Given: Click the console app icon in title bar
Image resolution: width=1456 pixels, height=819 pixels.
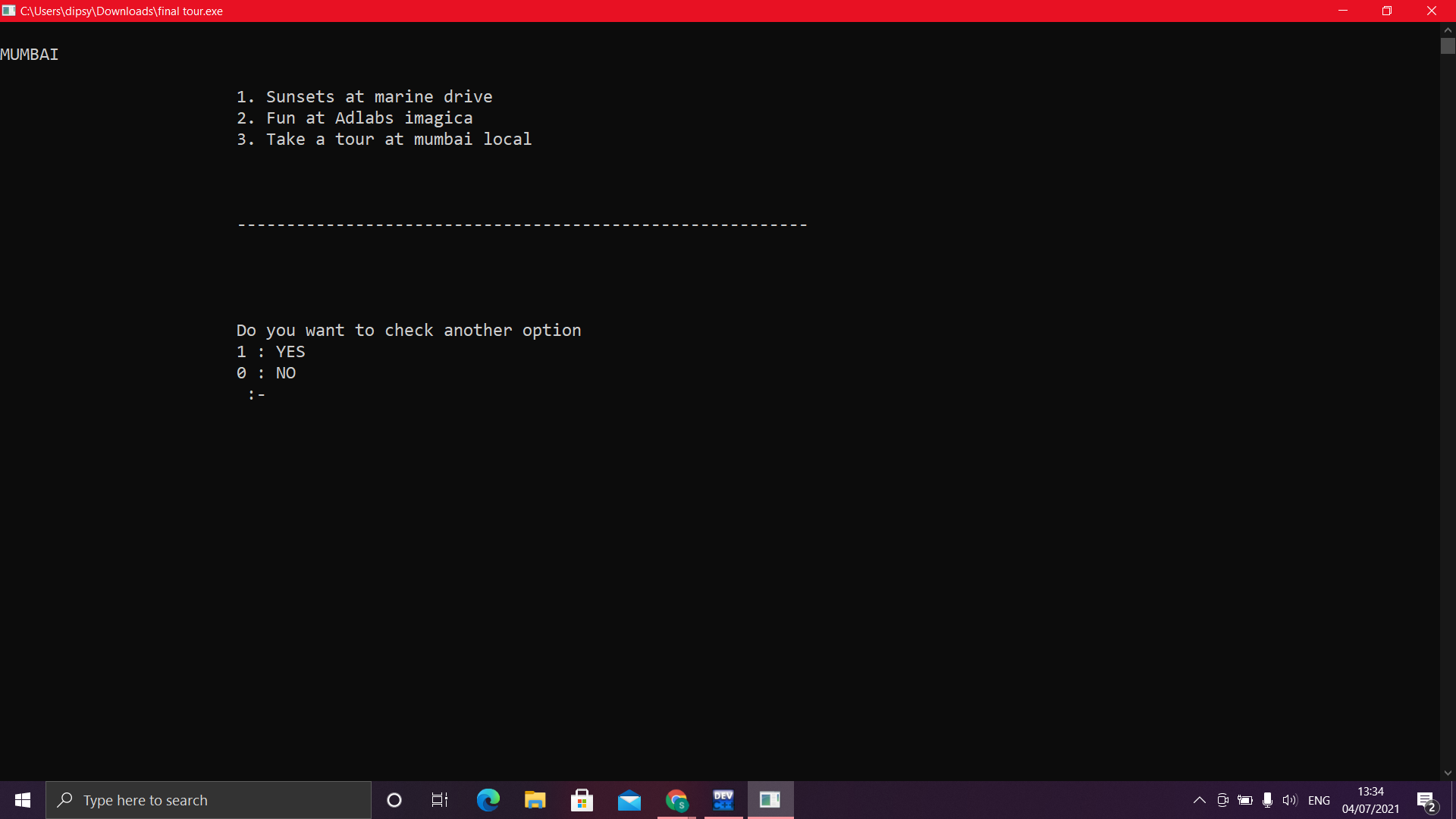Looking at the screenshot, I should point(8,11).
